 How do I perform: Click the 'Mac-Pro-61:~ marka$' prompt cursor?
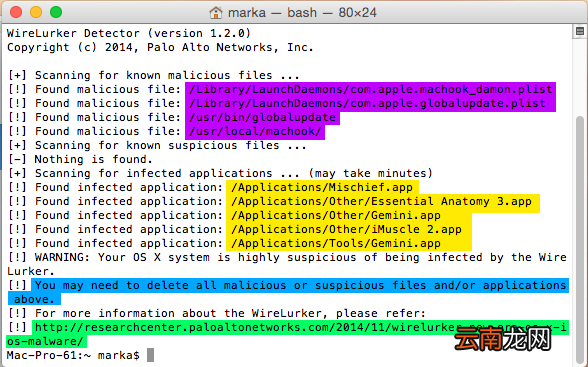(x=150, y=355)
